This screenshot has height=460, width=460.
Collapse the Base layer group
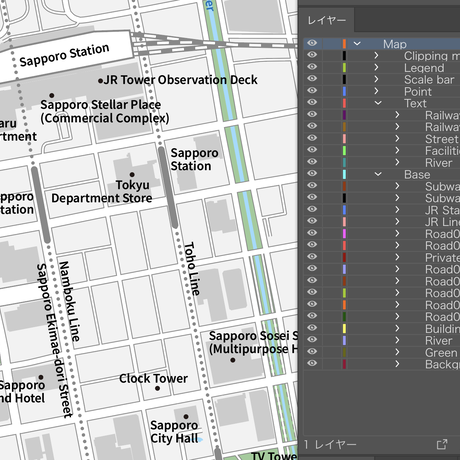point(378,174)
